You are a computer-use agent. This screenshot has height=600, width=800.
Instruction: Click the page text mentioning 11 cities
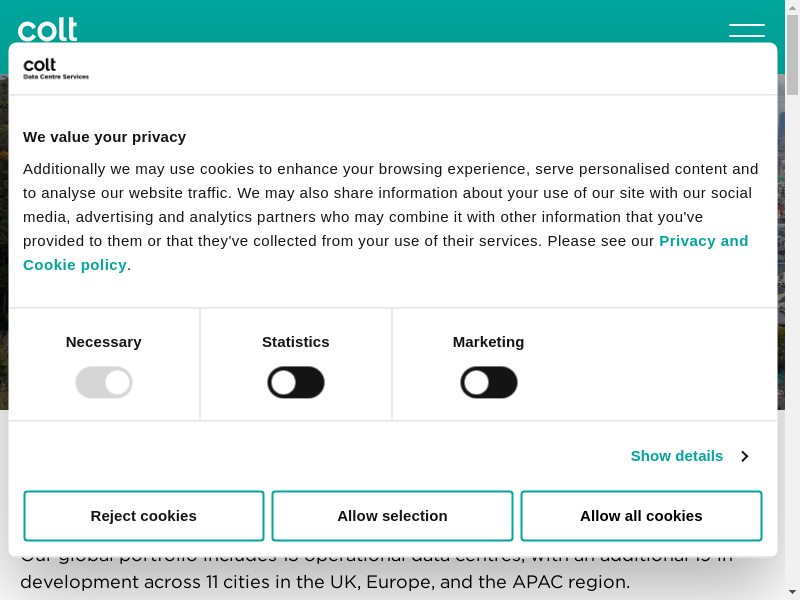[325, 582]
